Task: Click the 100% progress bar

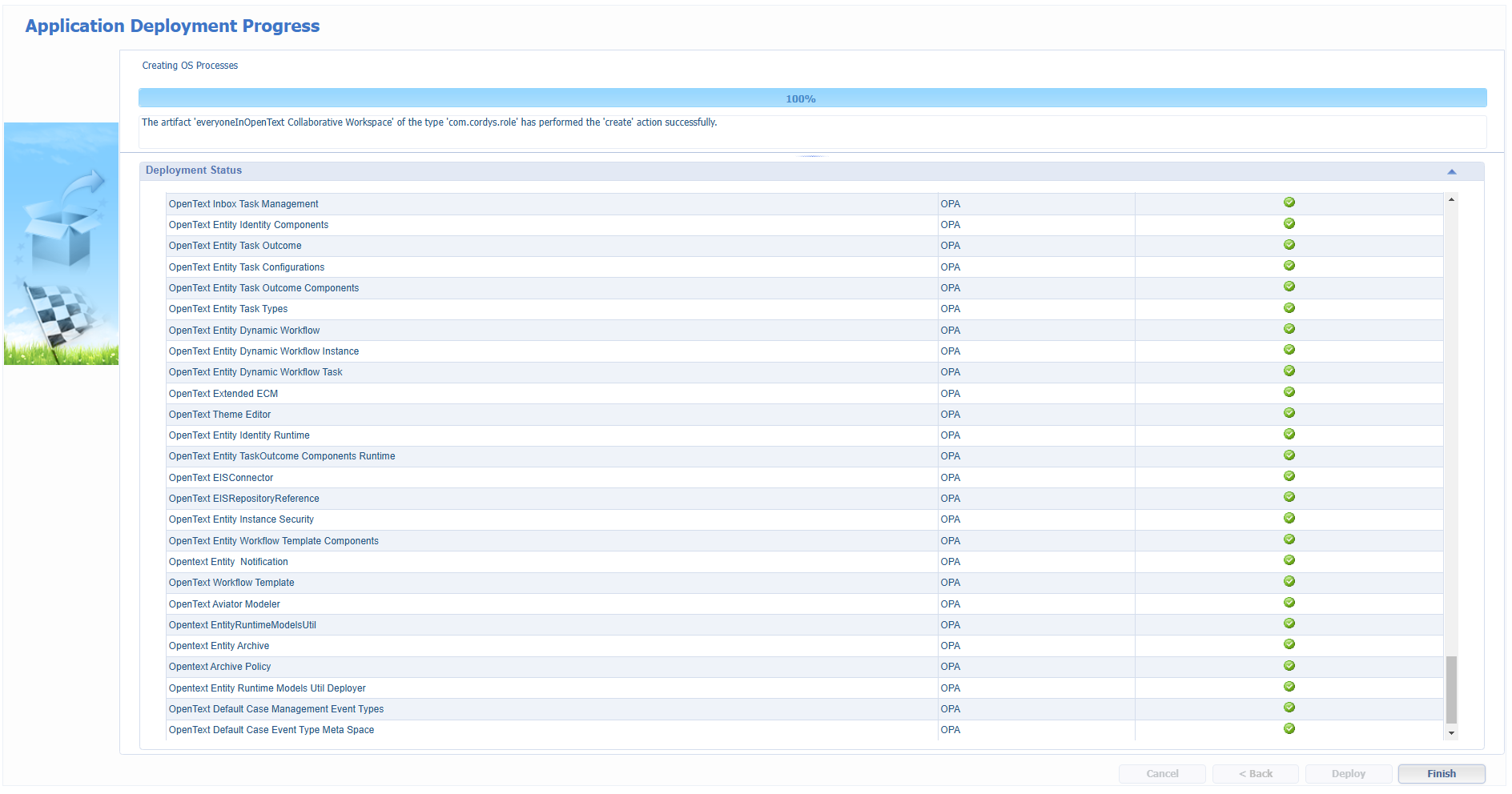Action: pyautogui.click(x=813, y=98)
